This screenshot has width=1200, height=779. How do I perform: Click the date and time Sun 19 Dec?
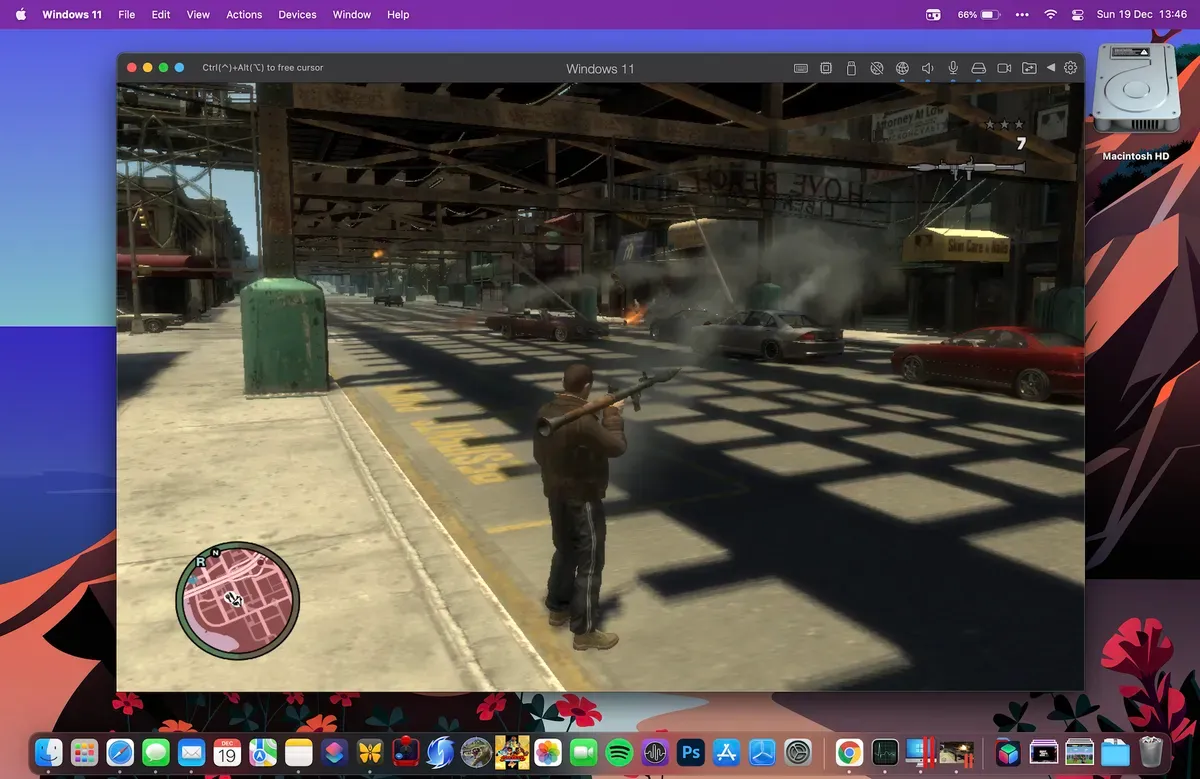coord(1139,15)
